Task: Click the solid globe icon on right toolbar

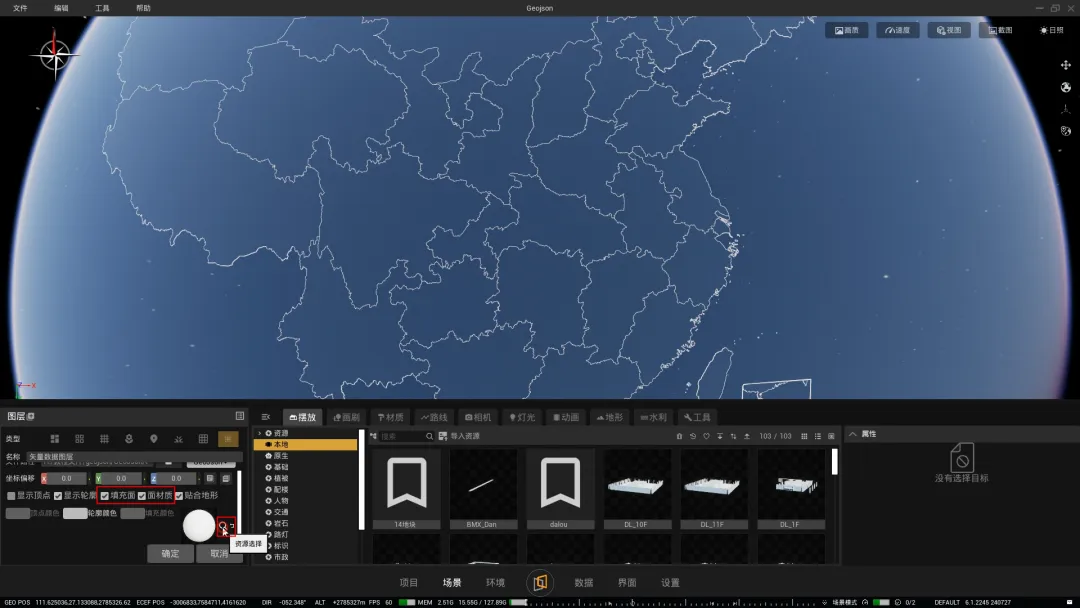Action: pos(1066,87)
